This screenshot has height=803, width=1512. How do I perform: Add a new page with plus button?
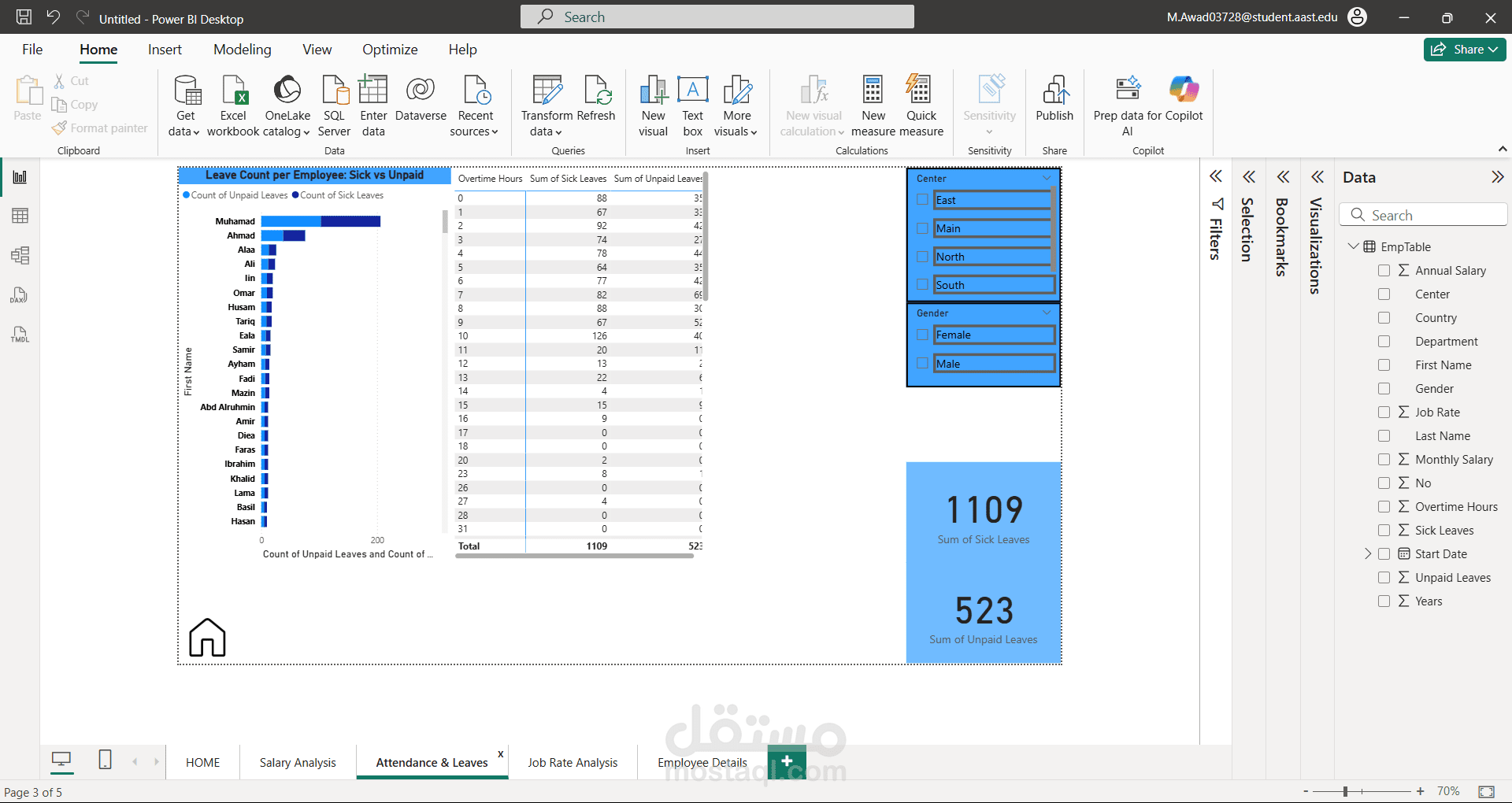point(786,760)
